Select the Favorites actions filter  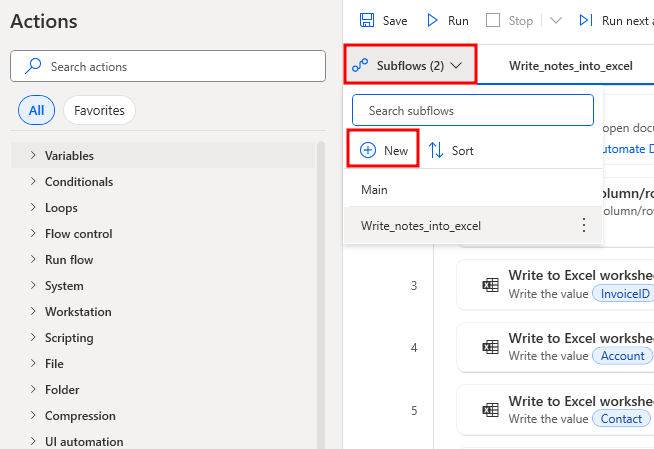[x=99, y=110]
